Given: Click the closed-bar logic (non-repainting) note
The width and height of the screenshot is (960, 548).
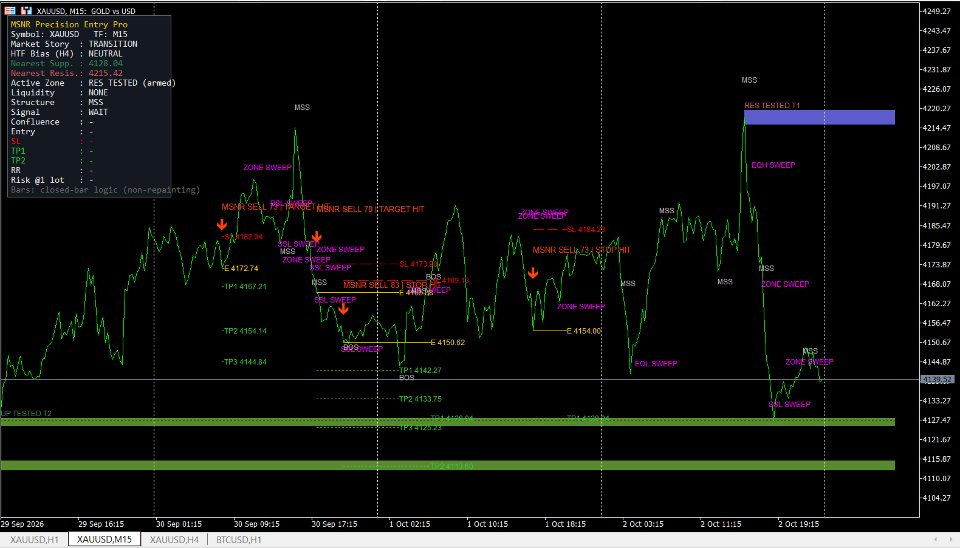Looking at the screenshot, I should pyautogui.click(x=105, y=190).
